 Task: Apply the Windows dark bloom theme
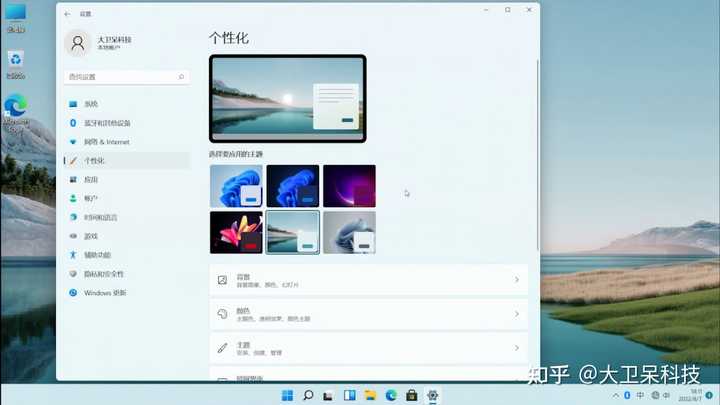[292, 186]
